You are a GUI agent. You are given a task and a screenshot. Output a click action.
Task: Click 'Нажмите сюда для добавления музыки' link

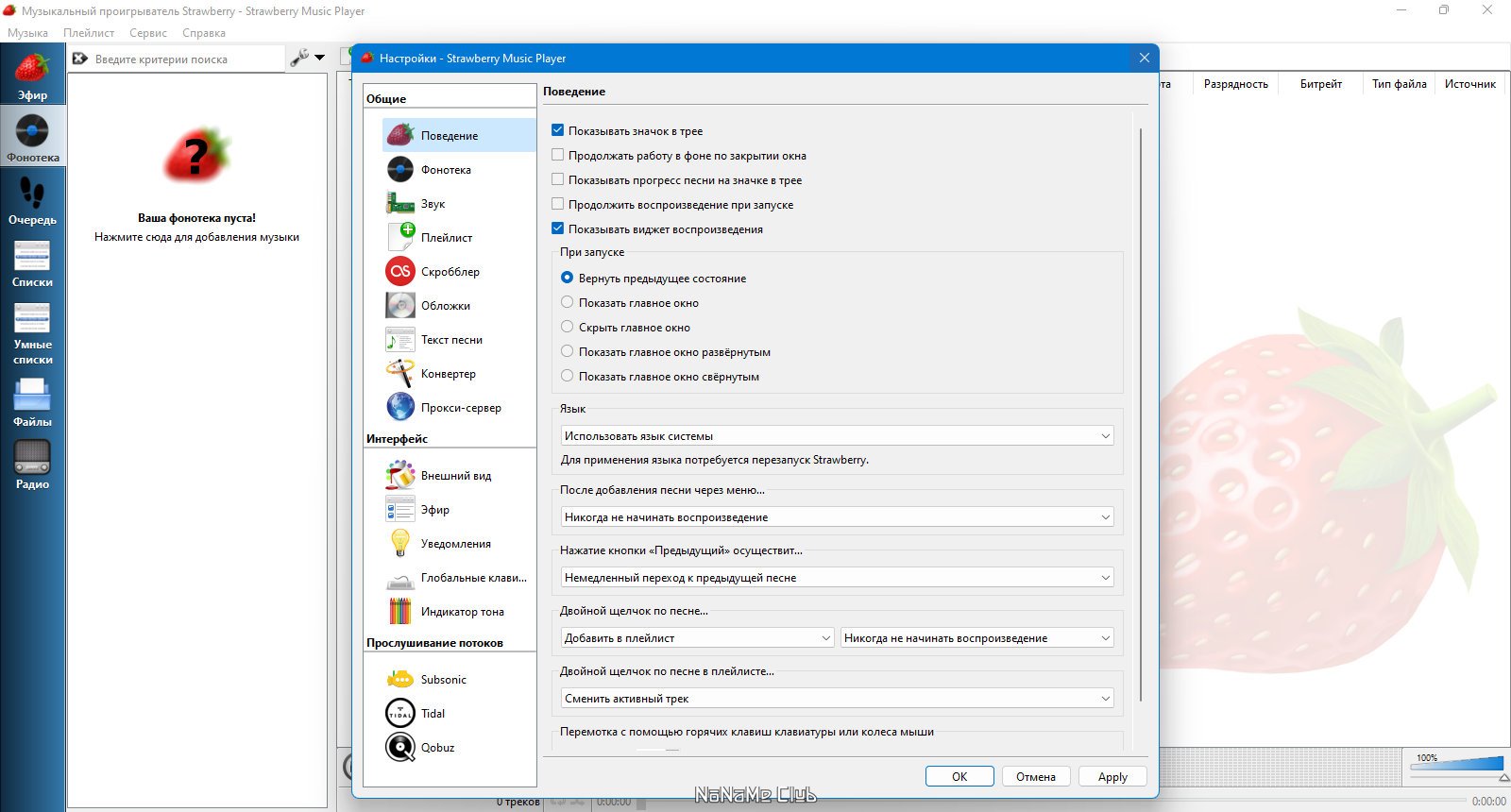(x=196, y=237)
